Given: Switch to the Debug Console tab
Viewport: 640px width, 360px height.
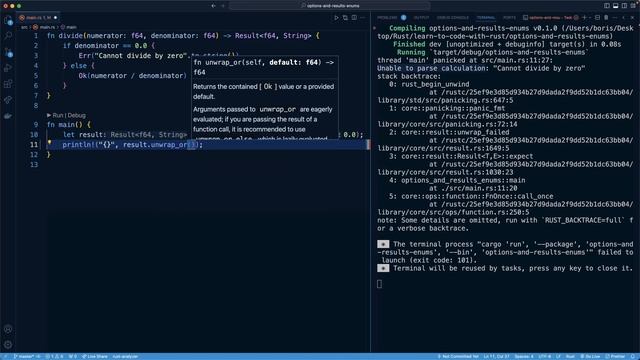Looking at the screenshot, I should [x=453, y=18].
